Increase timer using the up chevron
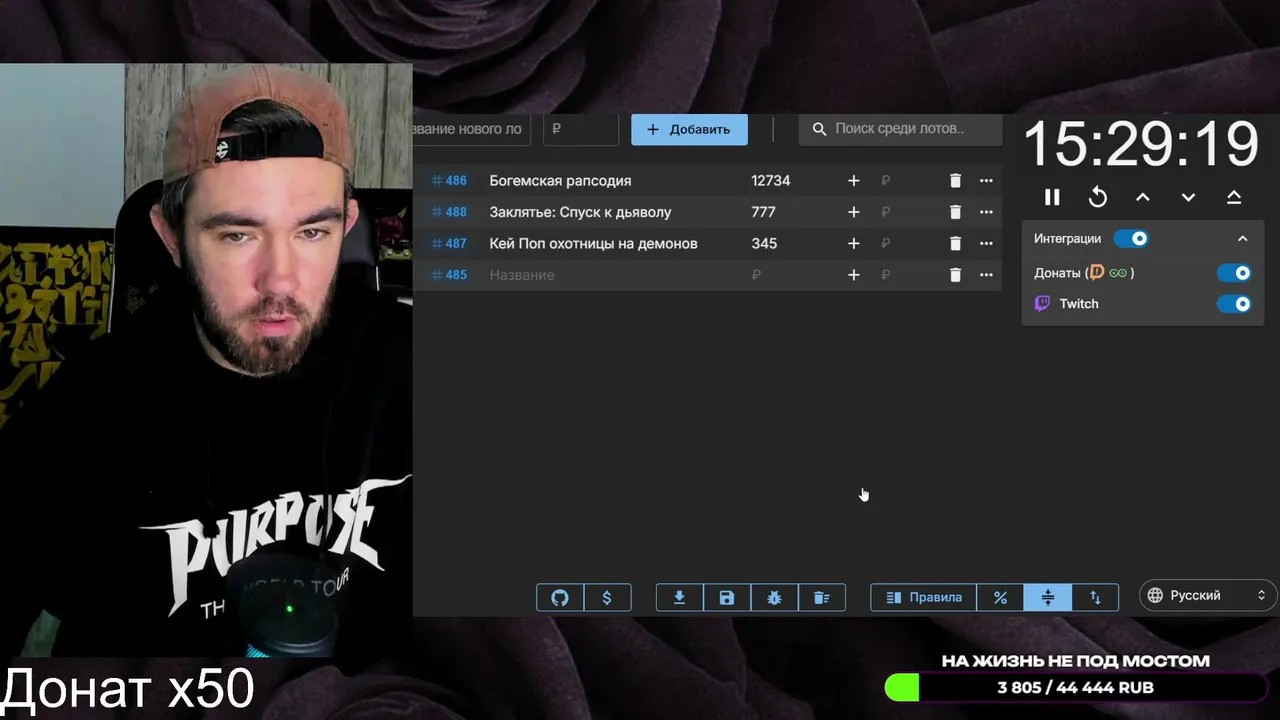Image resolution: width=1280 pixels, height=720 pixels. point(1143,197)
